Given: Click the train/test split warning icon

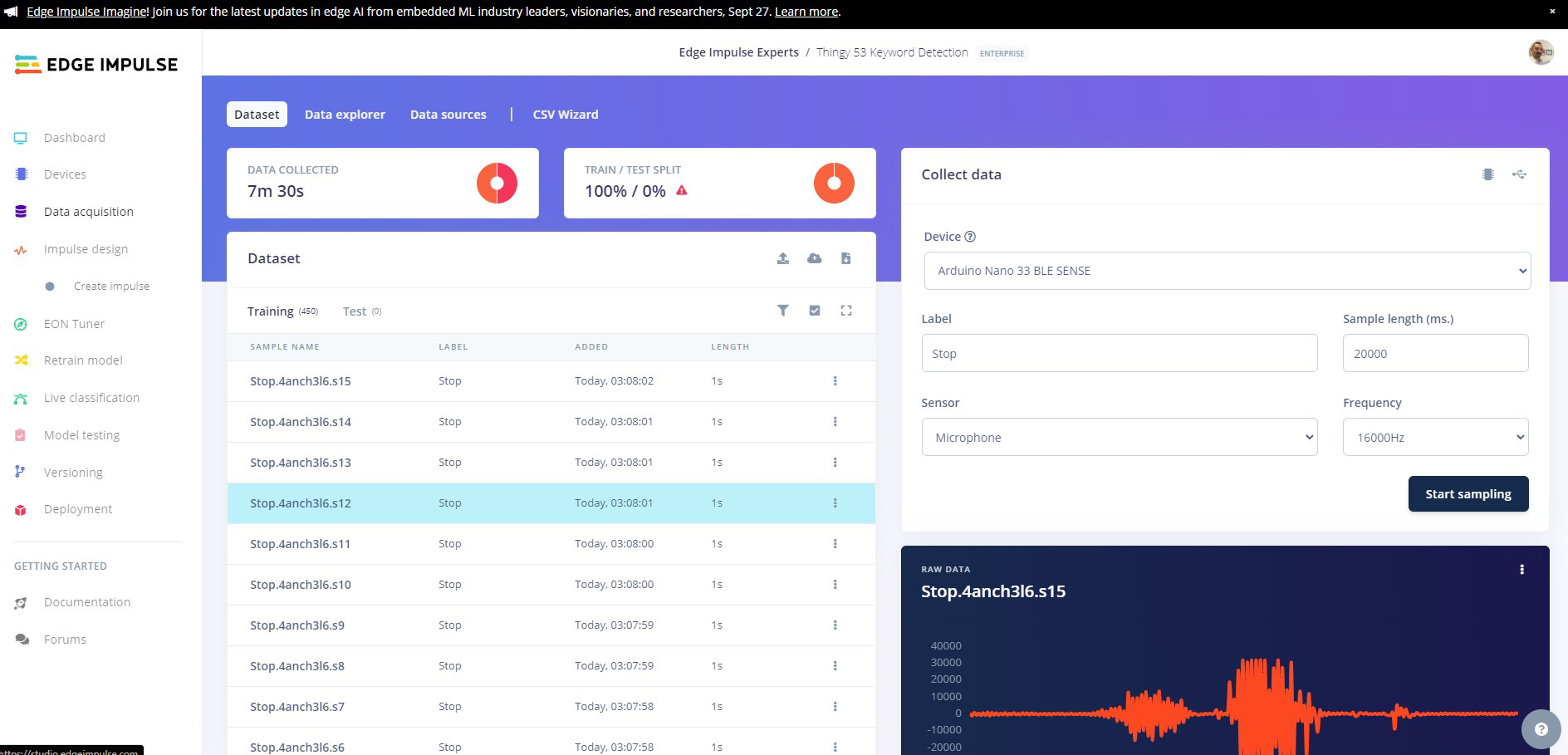Looking at the screenshot, I should (682, 190).
